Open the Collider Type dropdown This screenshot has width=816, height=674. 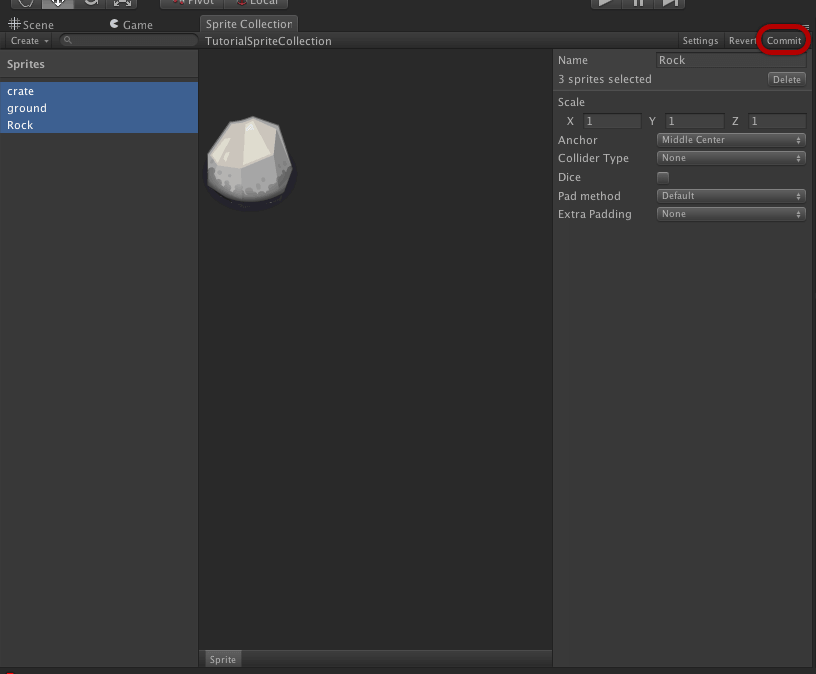tap(731, 158)
